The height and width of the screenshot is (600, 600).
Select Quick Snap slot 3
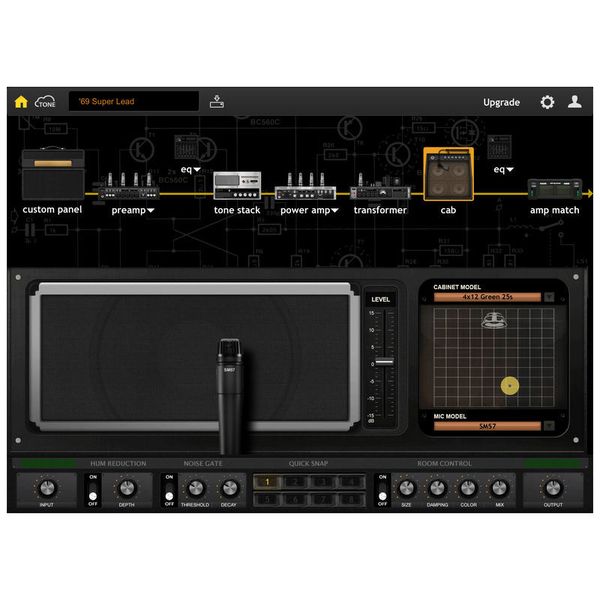tap(323, 482)
